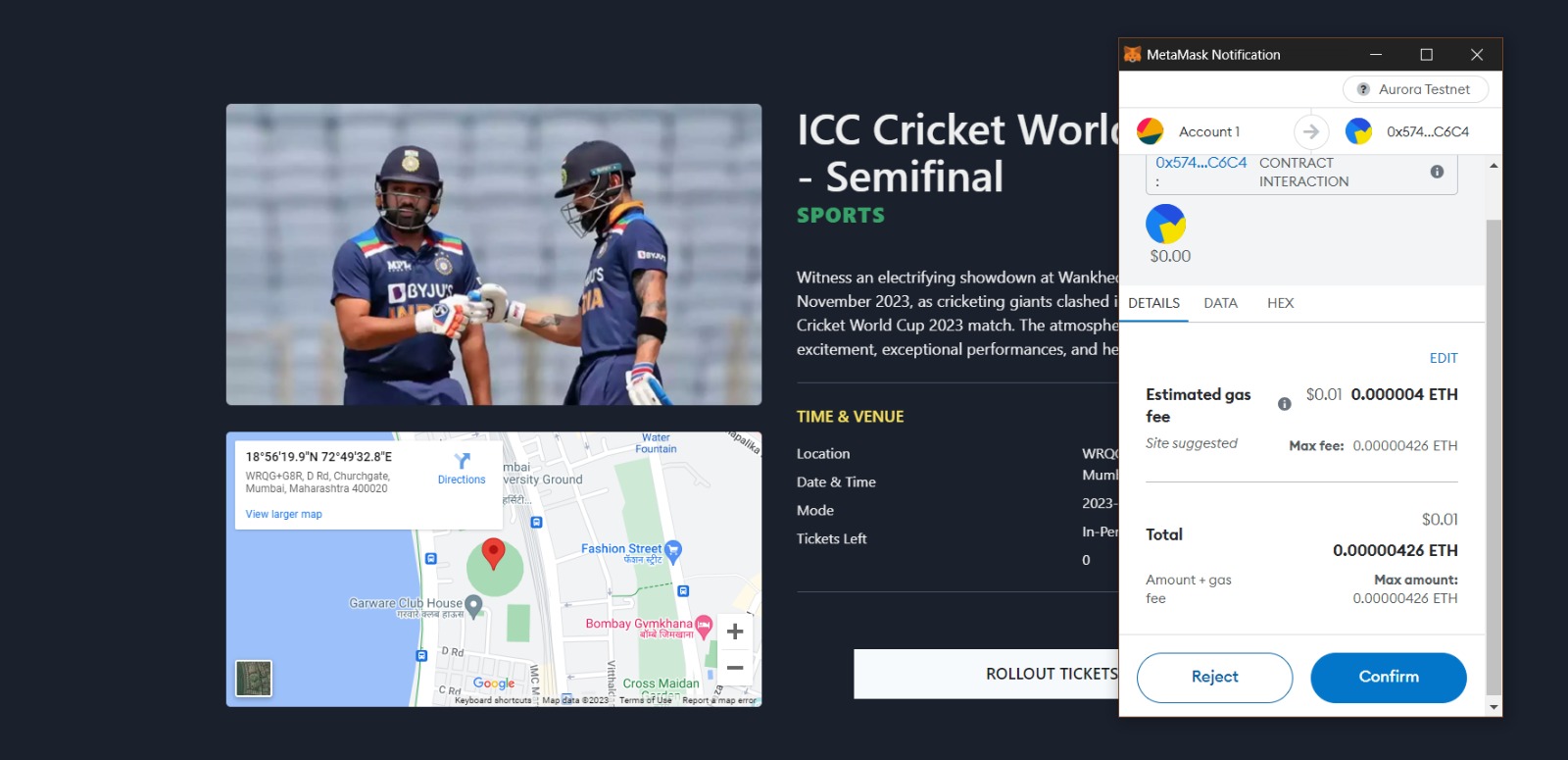This screenshot has height=760, width=1568.
Task: Click the Account 1 avatar icon
Action: click(1150, 131)
